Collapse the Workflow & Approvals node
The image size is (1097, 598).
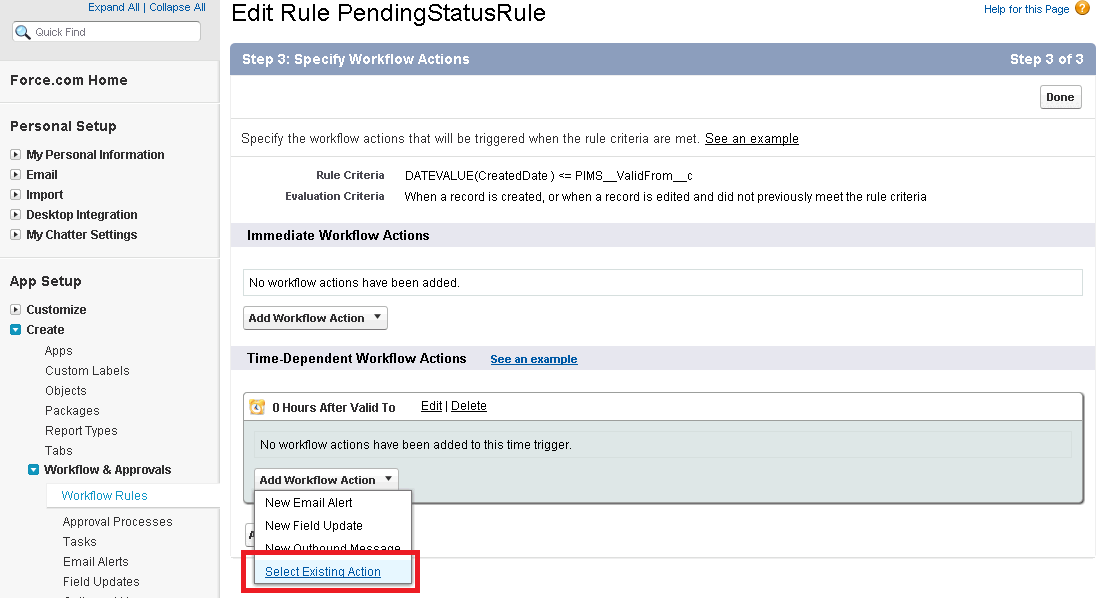(x=33, y=470)
